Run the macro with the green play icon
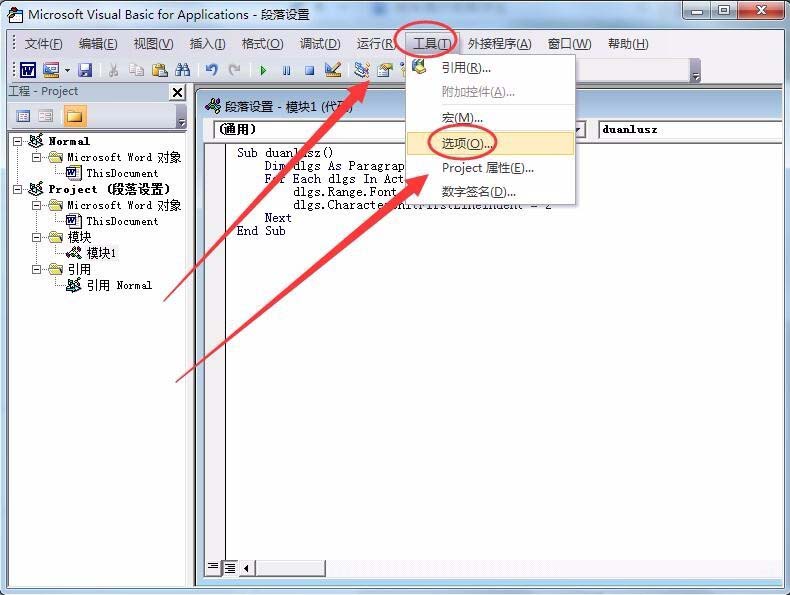Viewport: 790px width, 595px height. point(262,71)
